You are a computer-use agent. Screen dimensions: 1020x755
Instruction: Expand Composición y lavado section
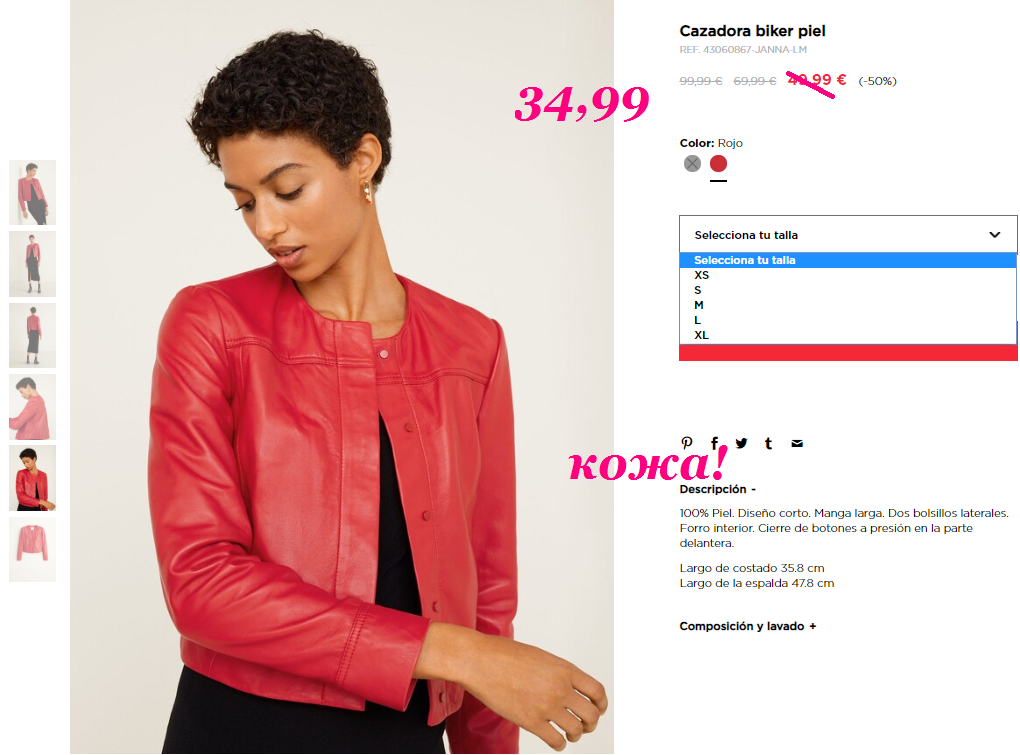coord(747,626)
